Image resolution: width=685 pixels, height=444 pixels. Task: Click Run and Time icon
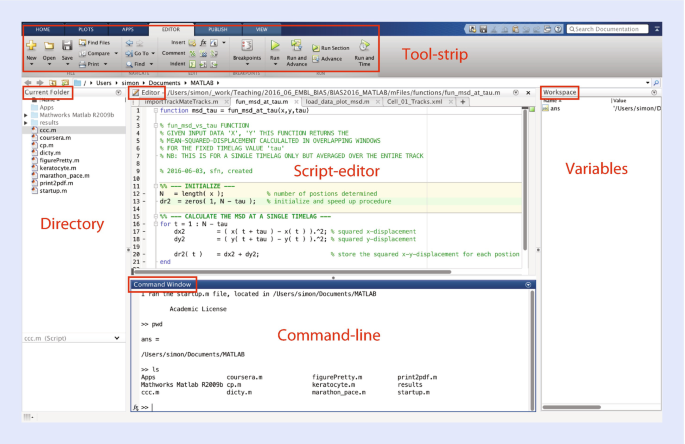pyautogui.click(x=364, y=45)
